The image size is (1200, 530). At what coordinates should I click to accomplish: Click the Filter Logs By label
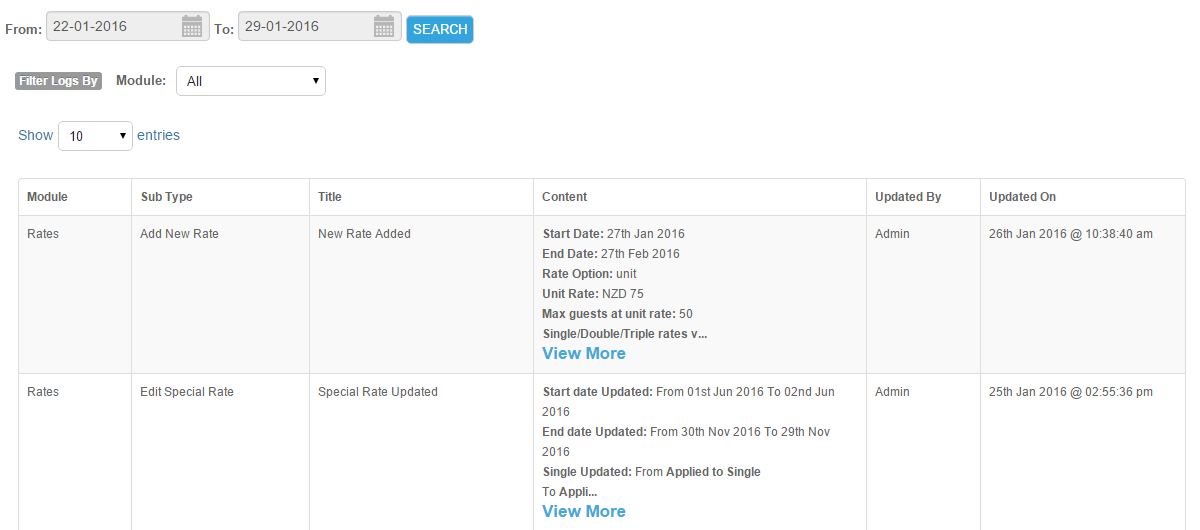click(x=58, y=81)
